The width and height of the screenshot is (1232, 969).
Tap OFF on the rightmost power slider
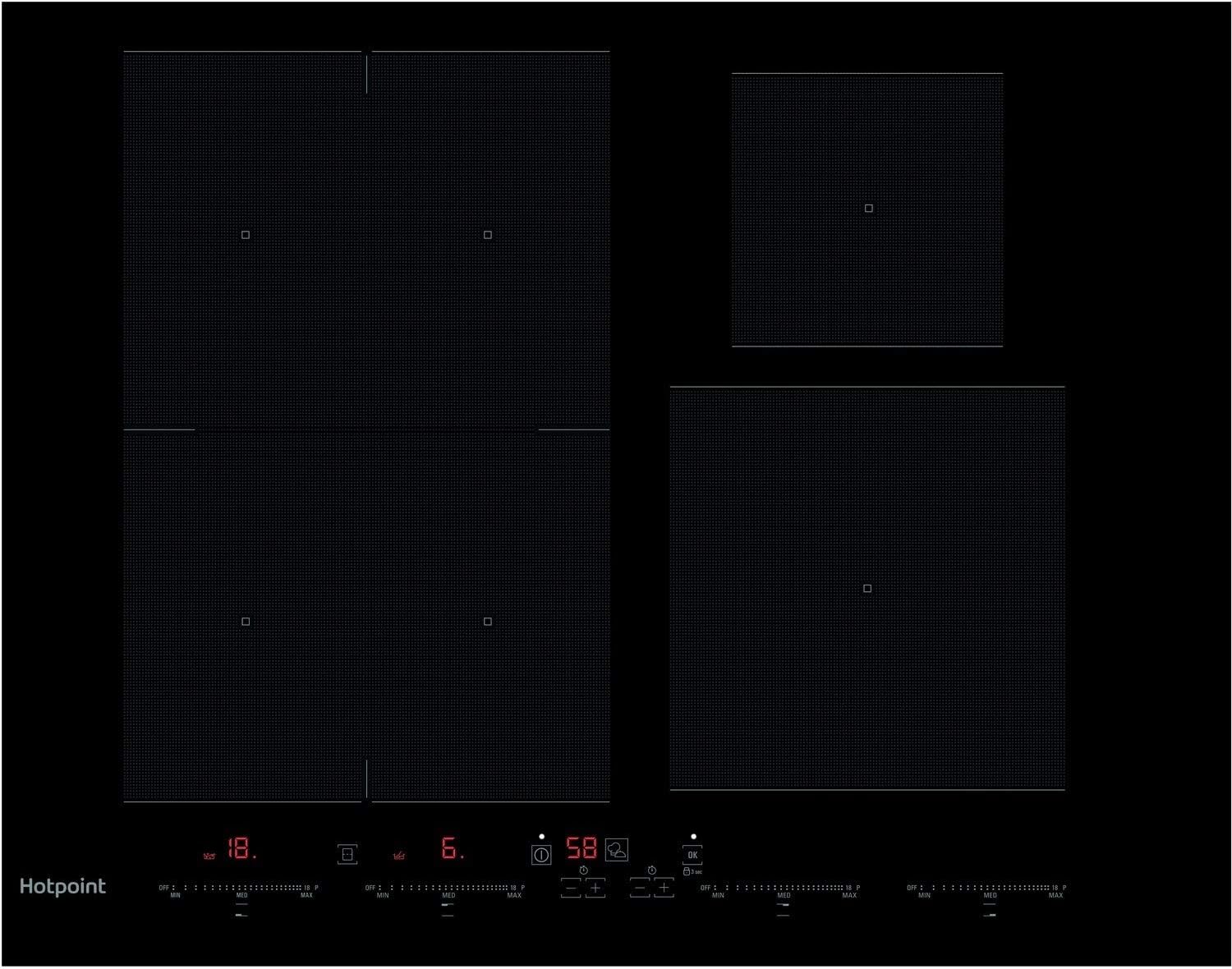point(911,888)
